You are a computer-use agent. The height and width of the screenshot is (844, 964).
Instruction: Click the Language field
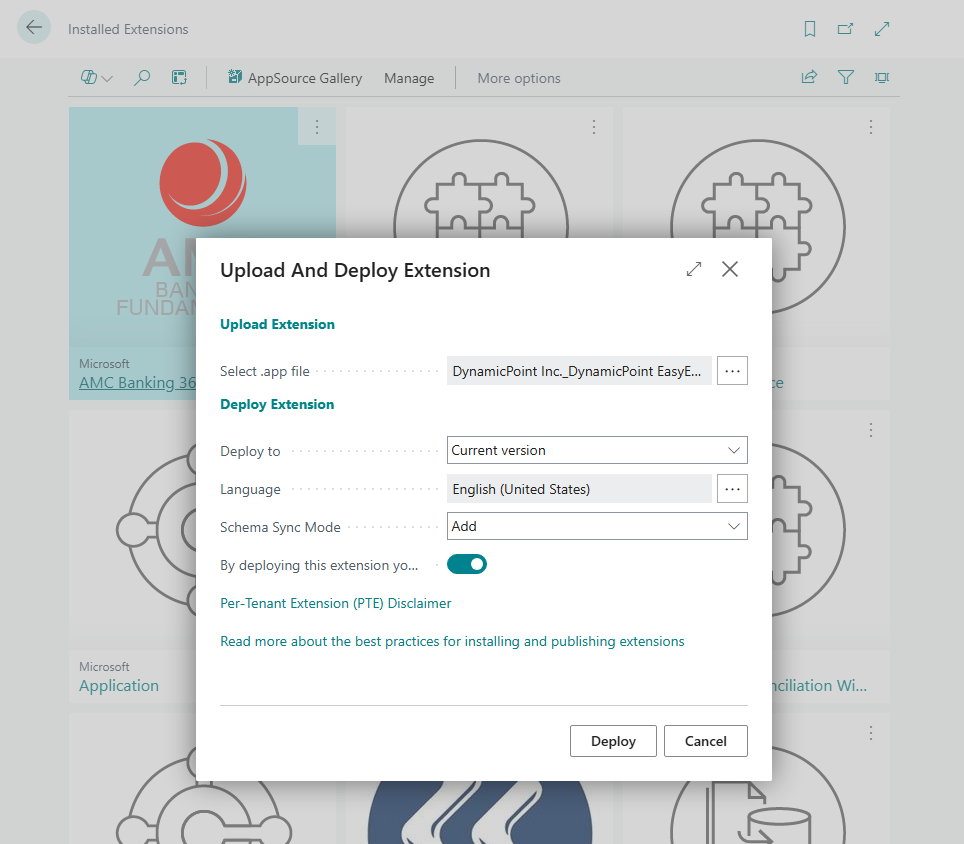579,489
